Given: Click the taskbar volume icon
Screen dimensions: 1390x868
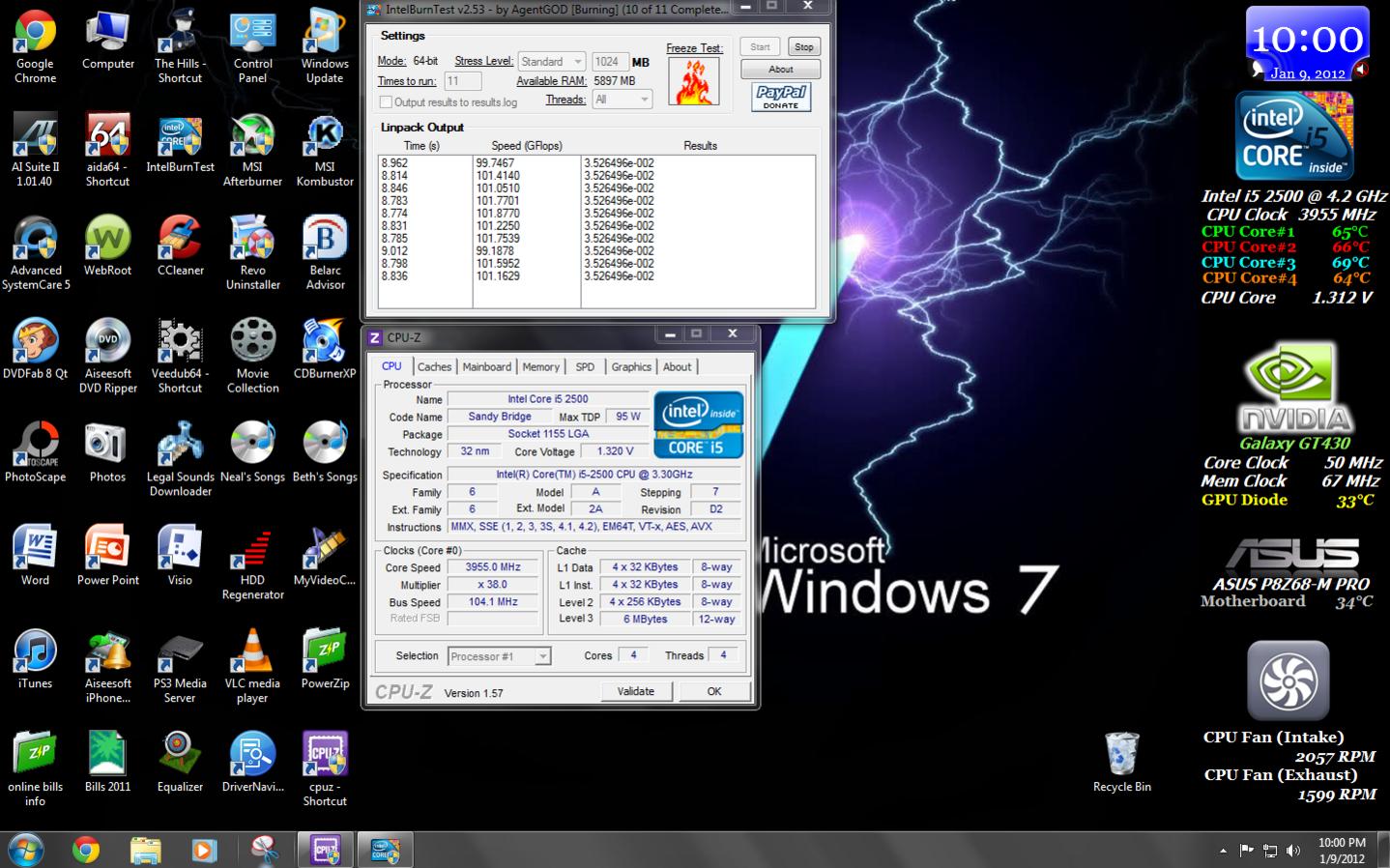Looking at the screenshot, I should click(x=1294, y=851).
